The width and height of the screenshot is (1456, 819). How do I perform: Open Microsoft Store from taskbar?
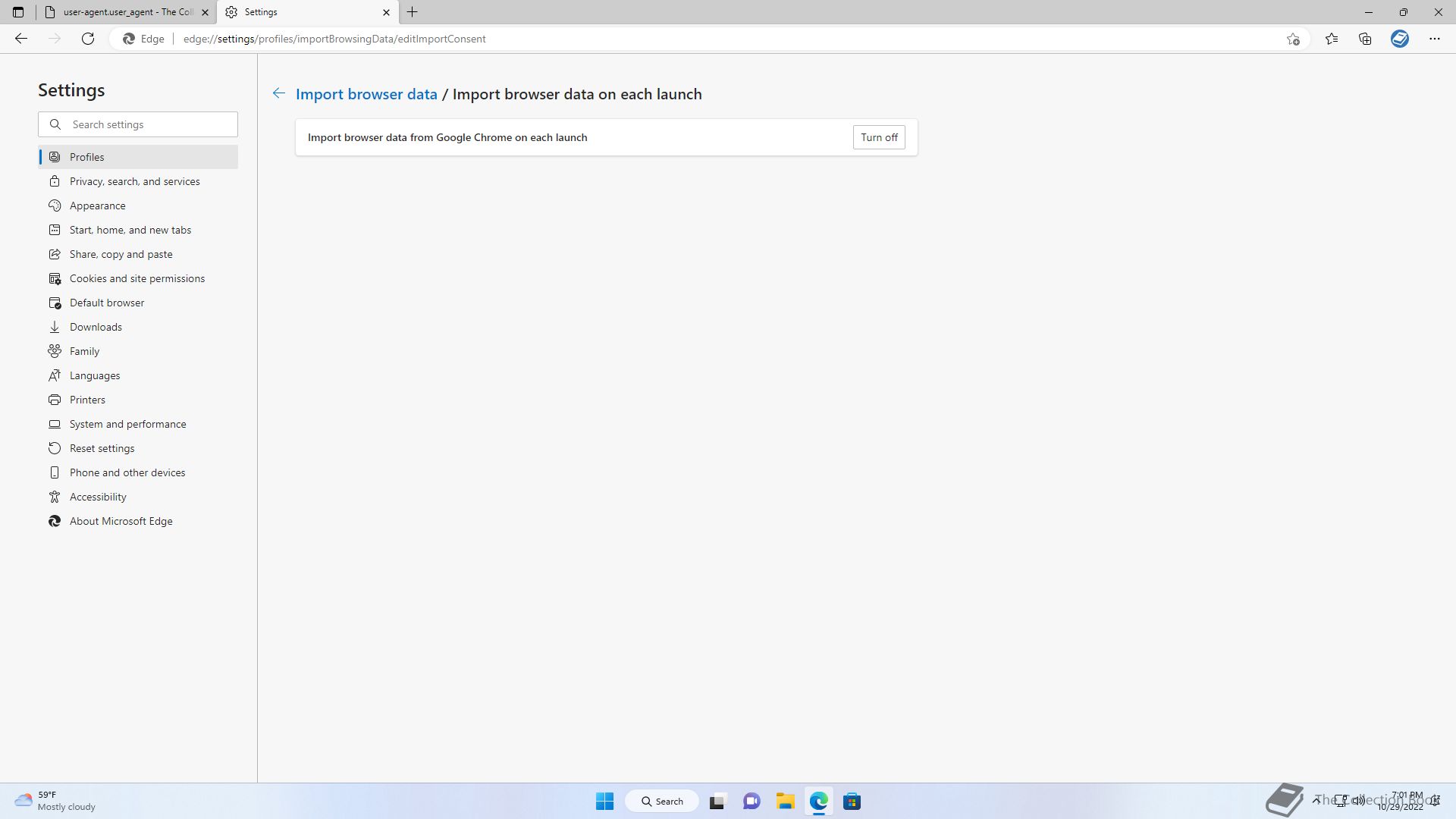click(852, 802)
